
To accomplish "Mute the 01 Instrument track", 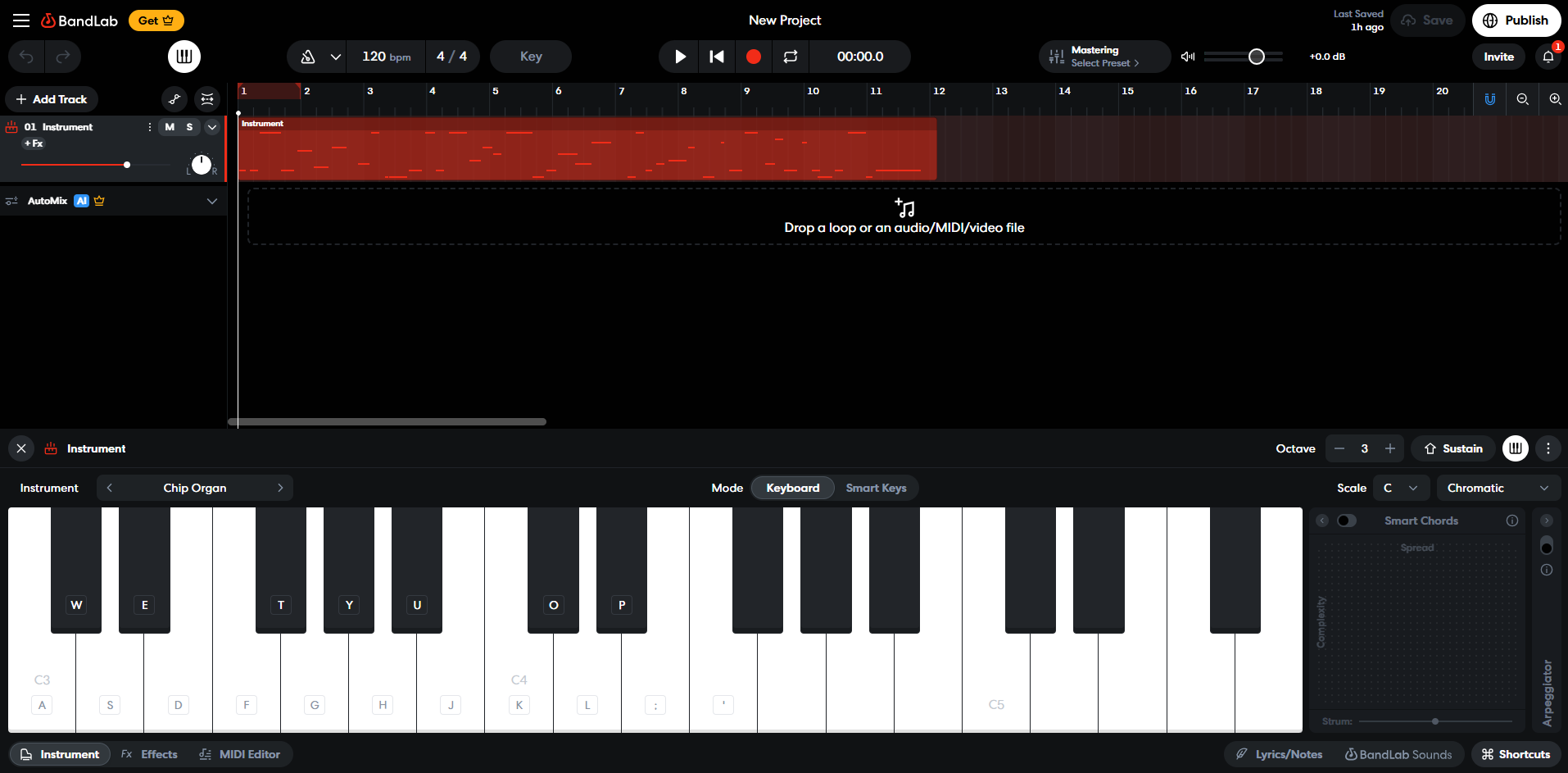I will click(x=170, y=127).
